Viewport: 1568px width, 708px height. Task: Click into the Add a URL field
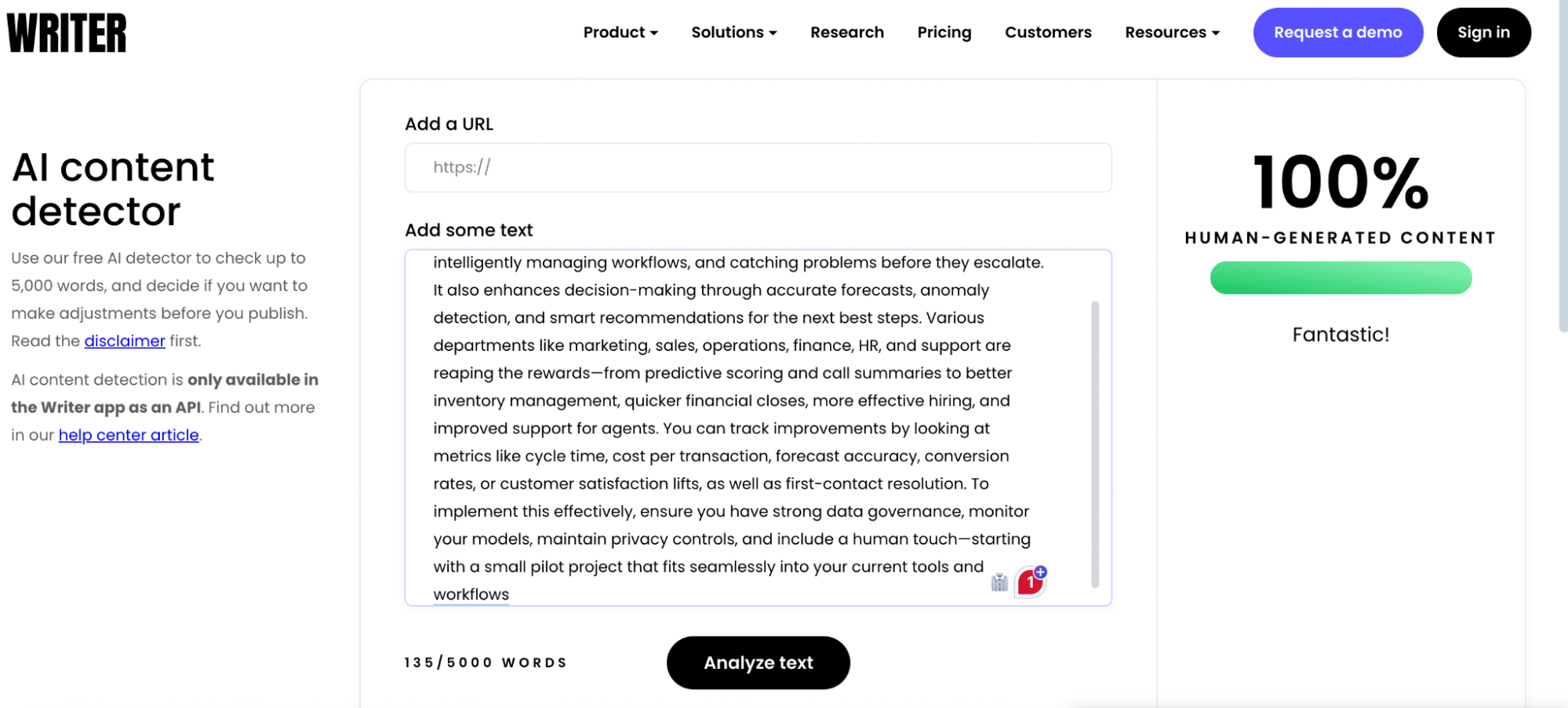pyautogui.click(x=758, y=167)
